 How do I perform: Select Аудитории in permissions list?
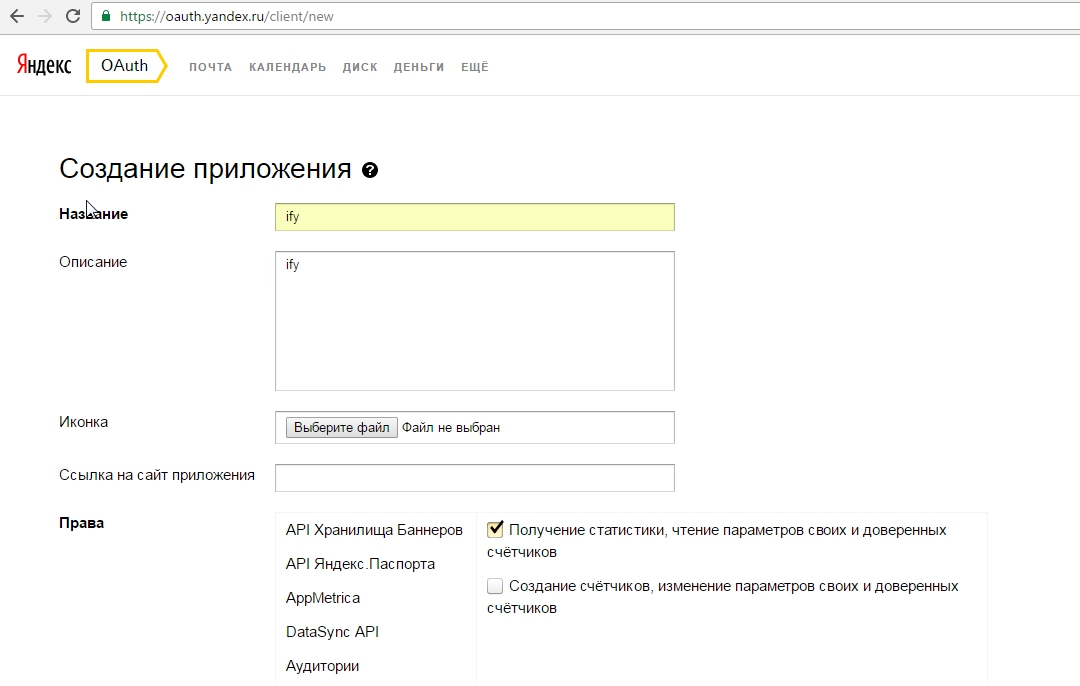(322, 666)
